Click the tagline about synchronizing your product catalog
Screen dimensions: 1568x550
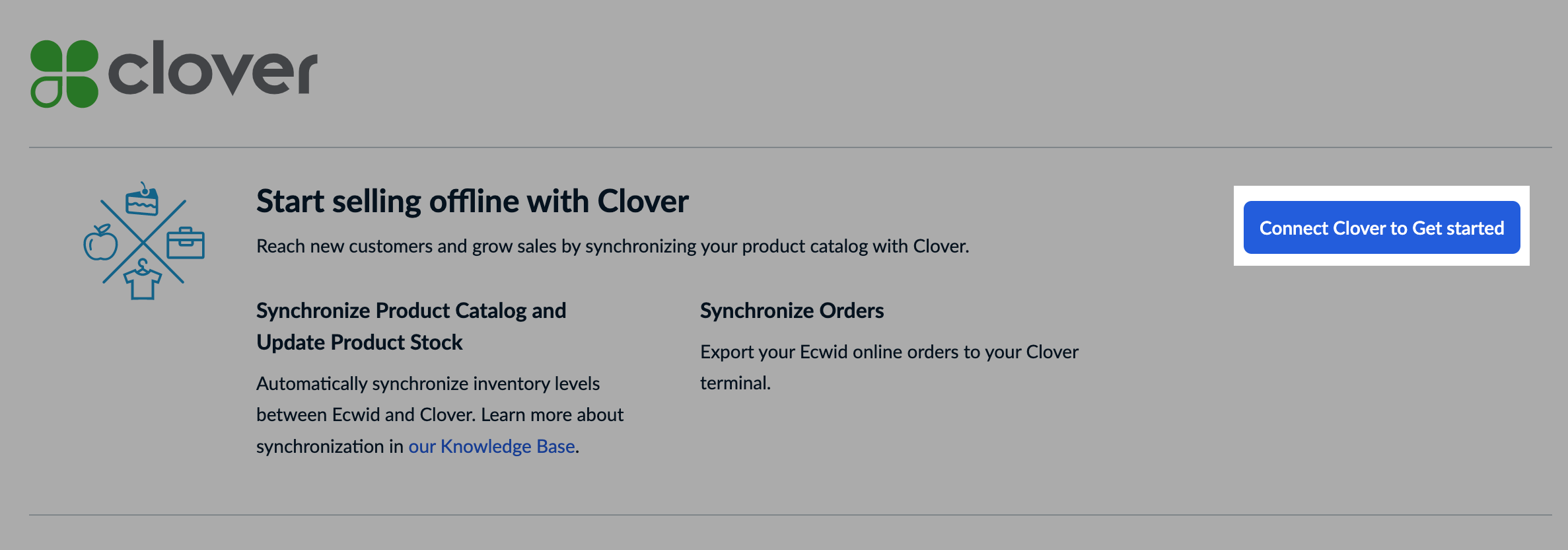point(612,246)
